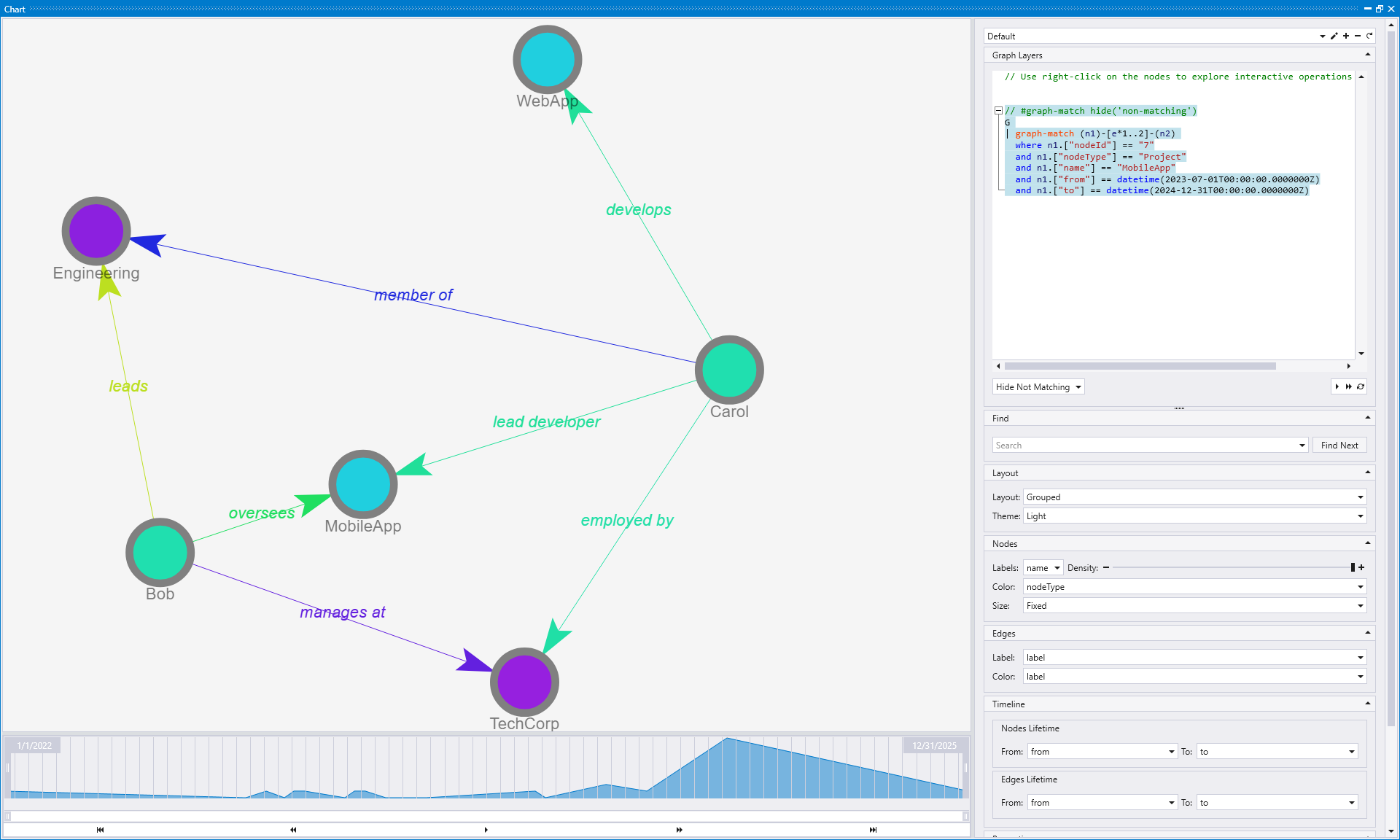Play the timeline animation
The image size is (1400, 840).
[486, 830]
